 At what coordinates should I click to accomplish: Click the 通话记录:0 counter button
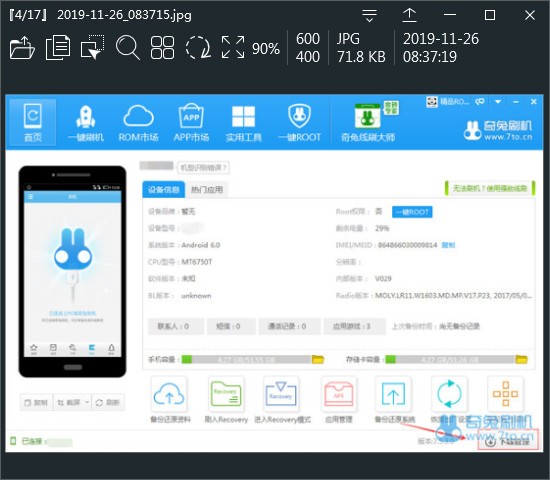[x=289, y=326]
